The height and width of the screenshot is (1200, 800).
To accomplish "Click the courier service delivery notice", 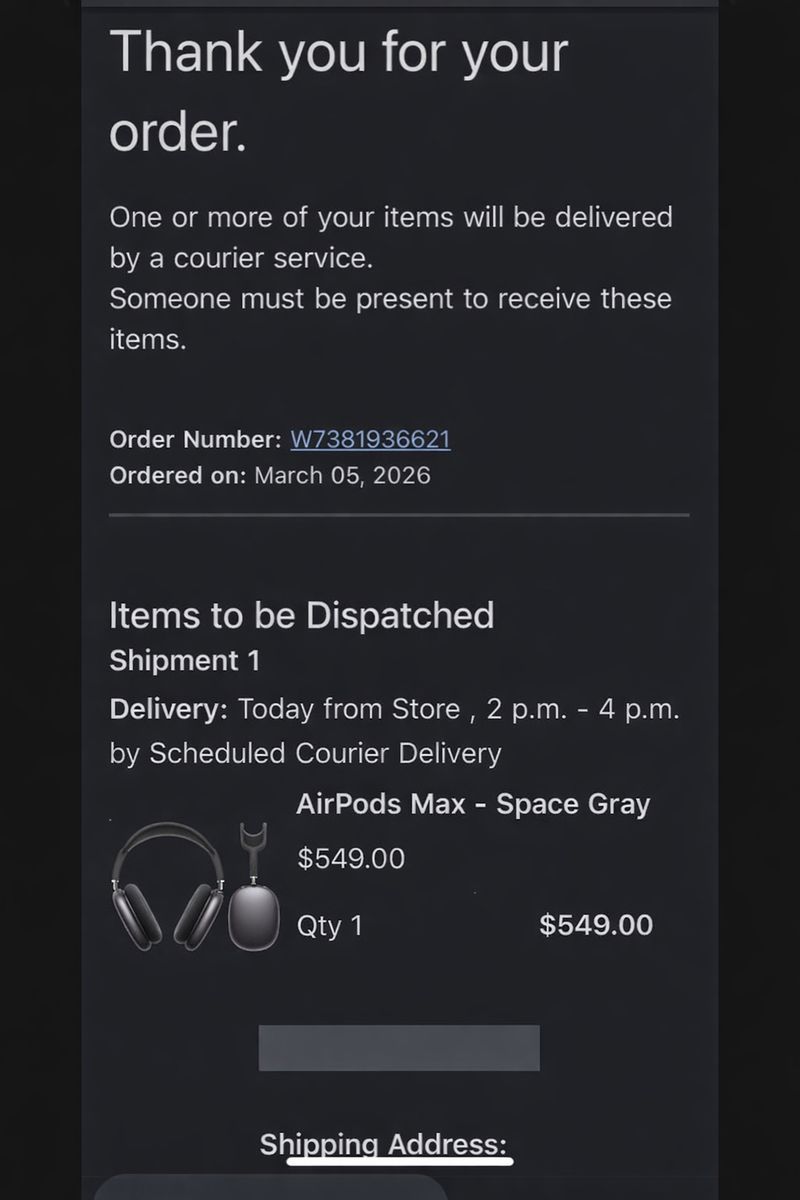I will pos(390,237).
